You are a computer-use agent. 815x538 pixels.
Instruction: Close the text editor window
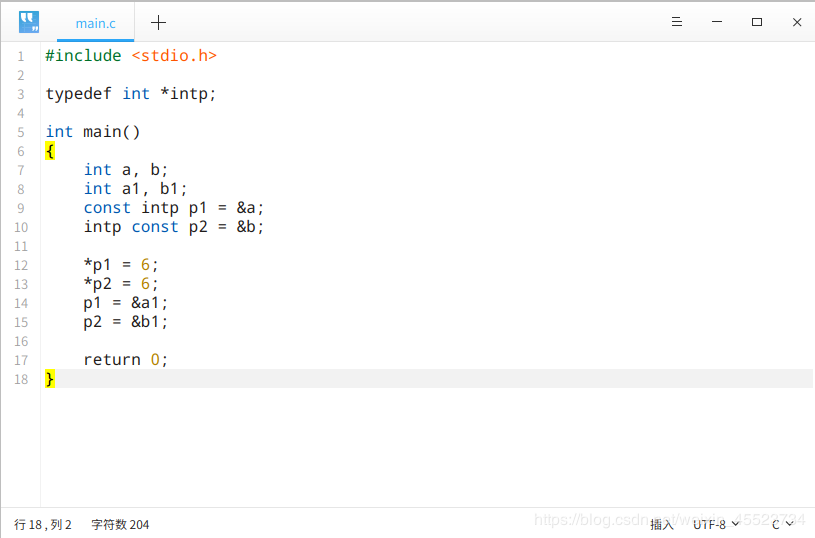tap(797, 22)
